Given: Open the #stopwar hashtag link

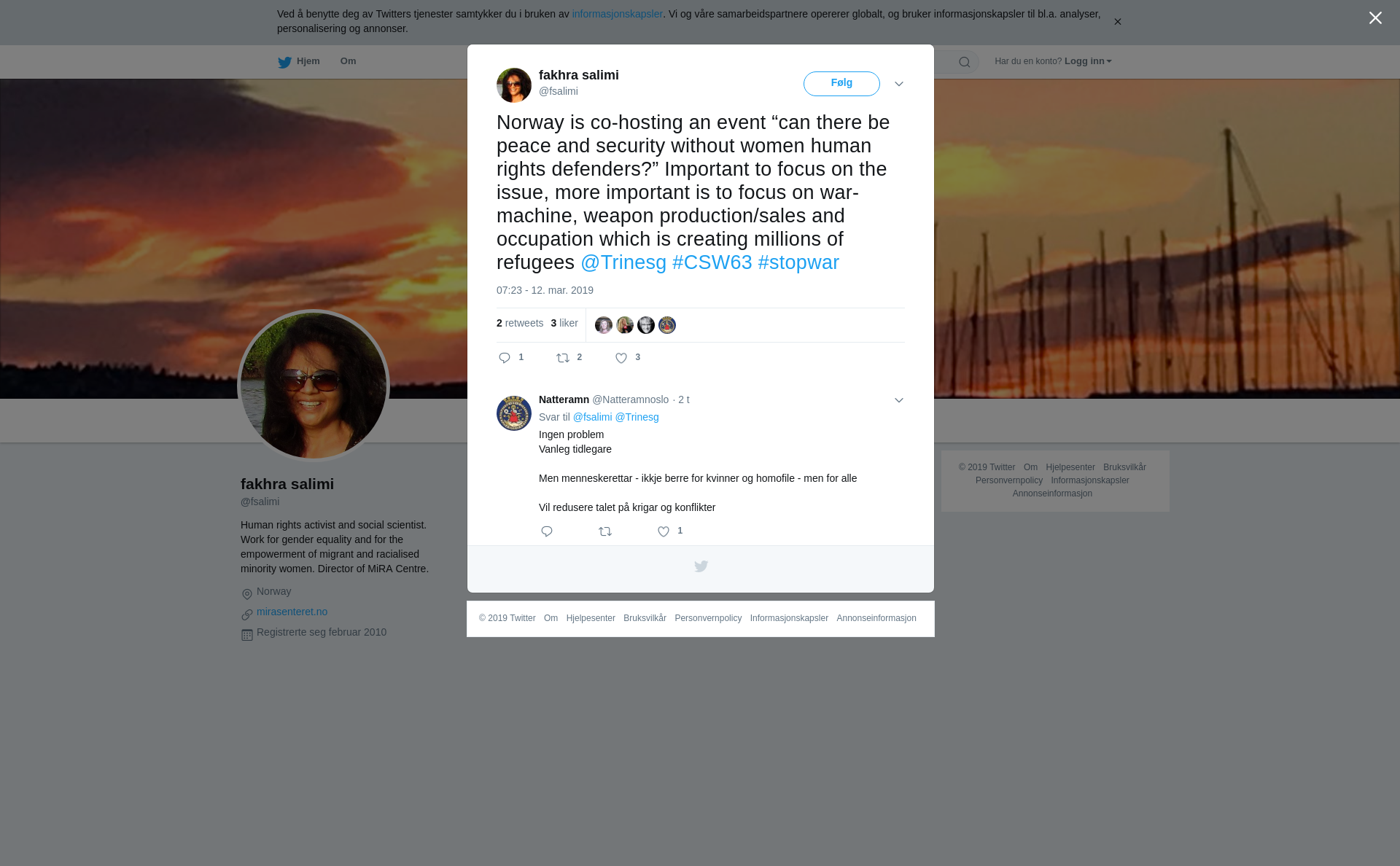Looking at the screenshot, I should tap(798, 262).
